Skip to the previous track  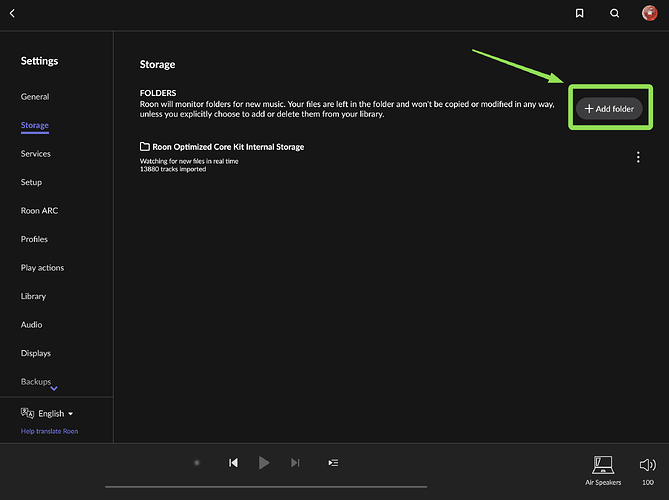pos(233,462)
